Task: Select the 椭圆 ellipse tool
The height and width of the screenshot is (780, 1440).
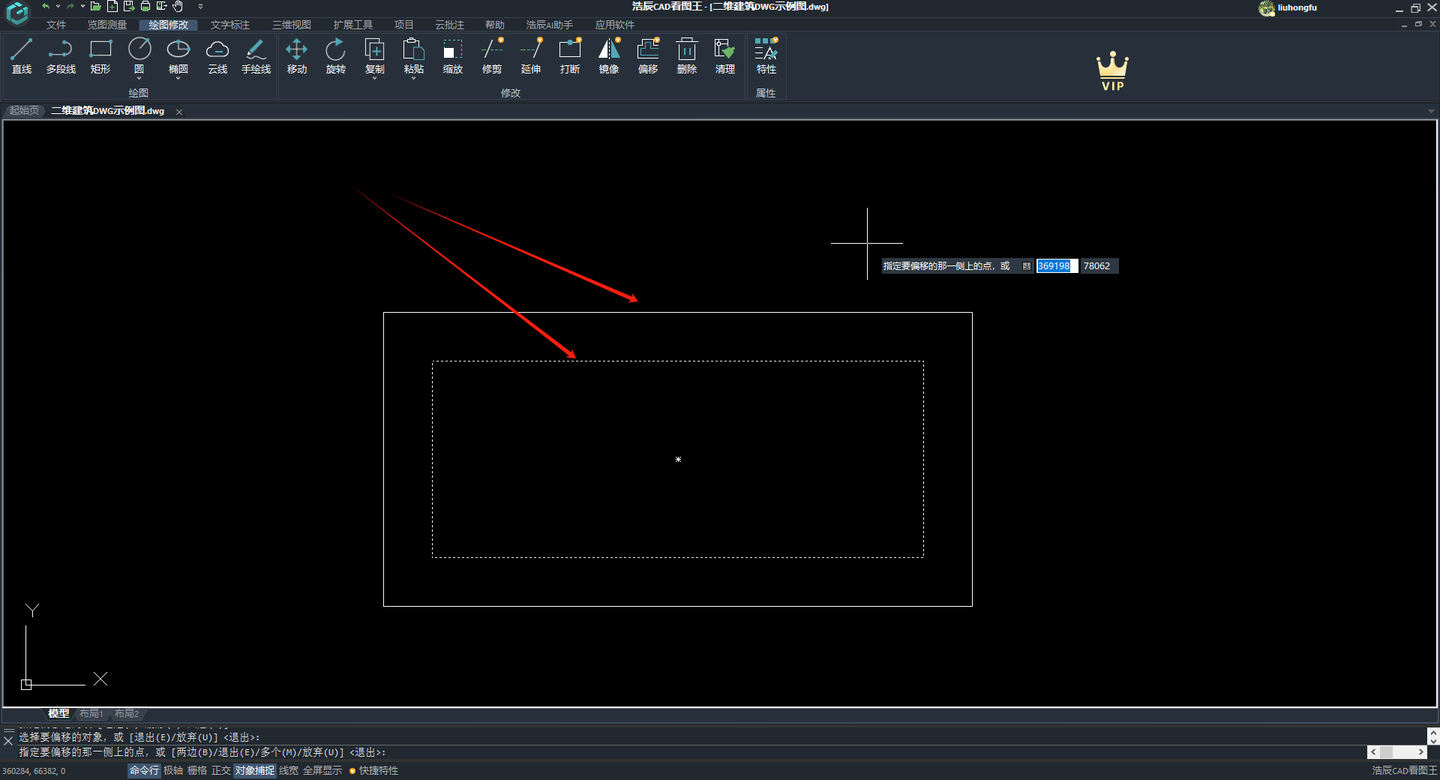Action: coord(178,54)
